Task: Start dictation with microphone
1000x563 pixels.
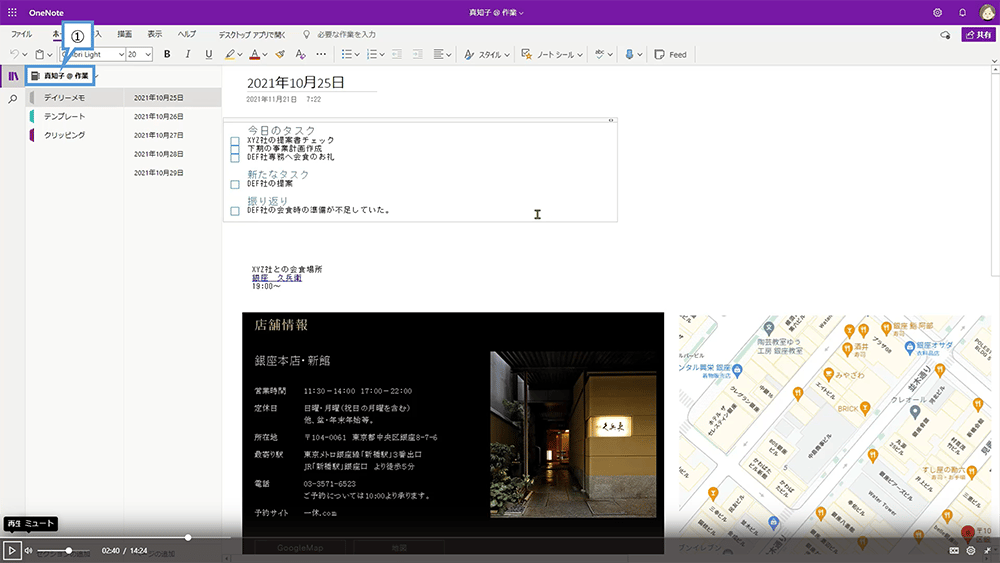Action: (629, 54)
